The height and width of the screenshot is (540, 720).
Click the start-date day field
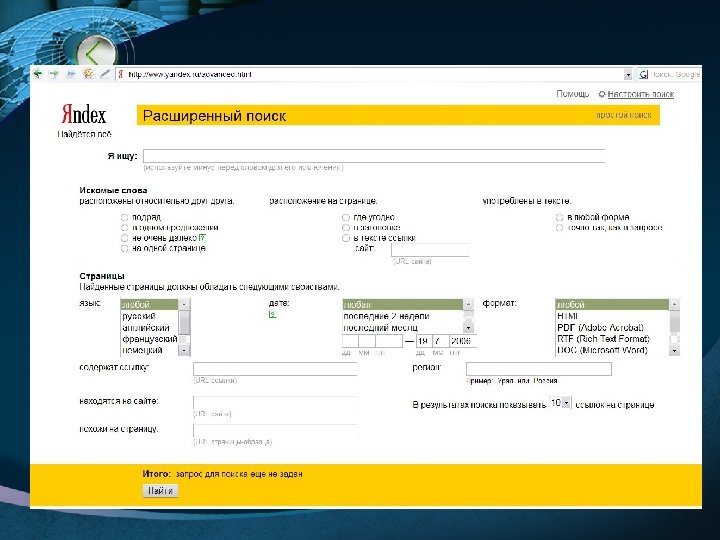pyautogui.click(x=350, y=341)
